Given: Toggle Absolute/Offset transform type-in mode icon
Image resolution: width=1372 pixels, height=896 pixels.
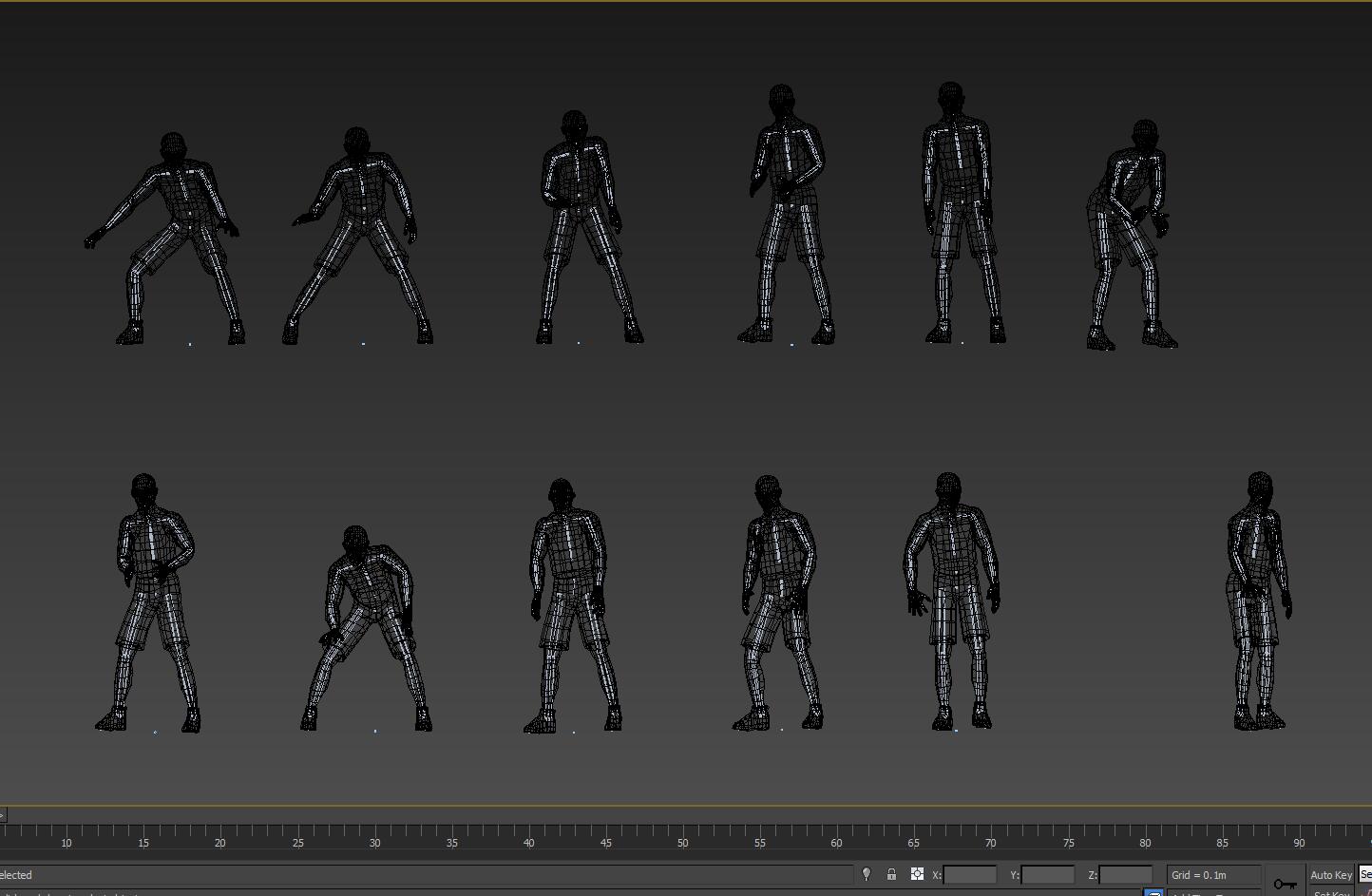Looking at the screenshot, I should (917, 874).
